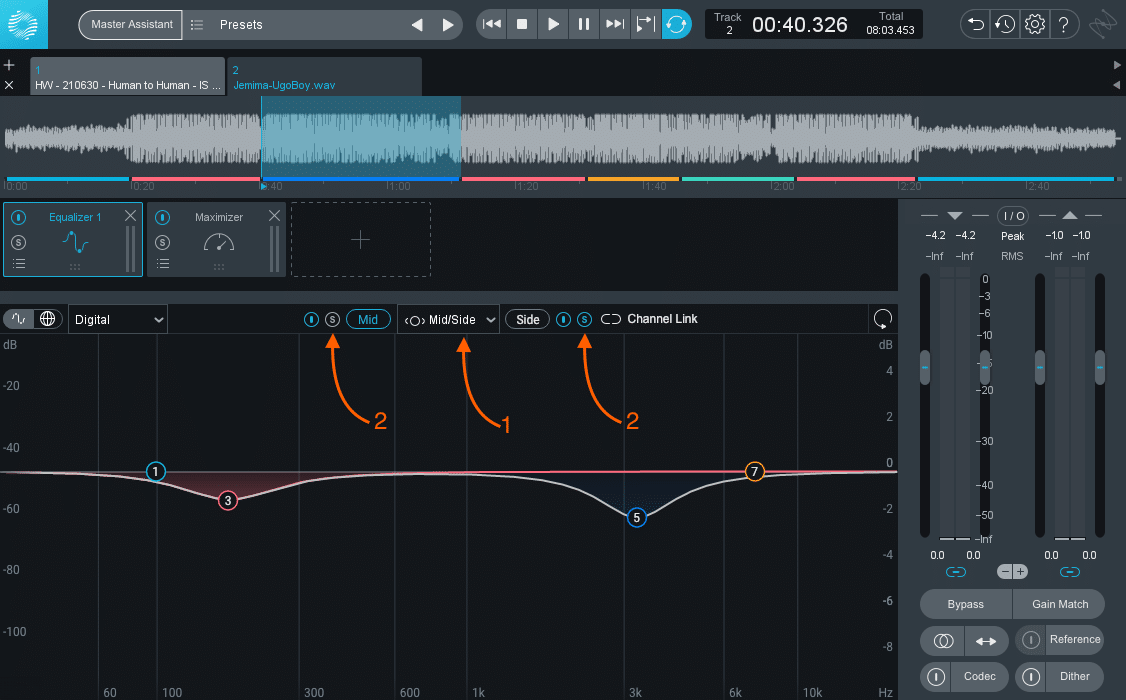1126x700 pixels.
Task: Add a new track with plus icon
Action: tap(9, 65)
